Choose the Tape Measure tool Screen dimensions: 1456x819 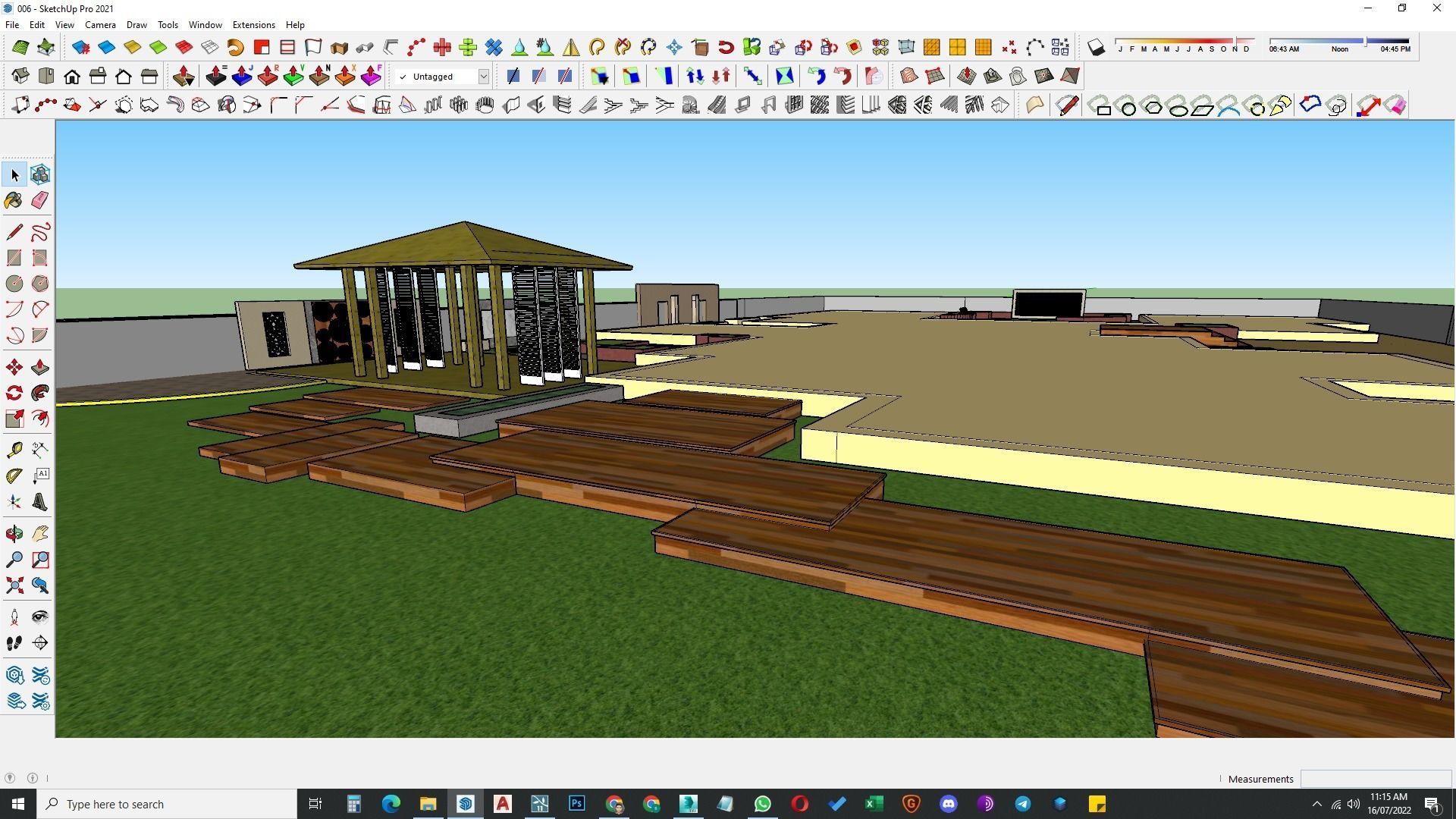click(14, 450)
